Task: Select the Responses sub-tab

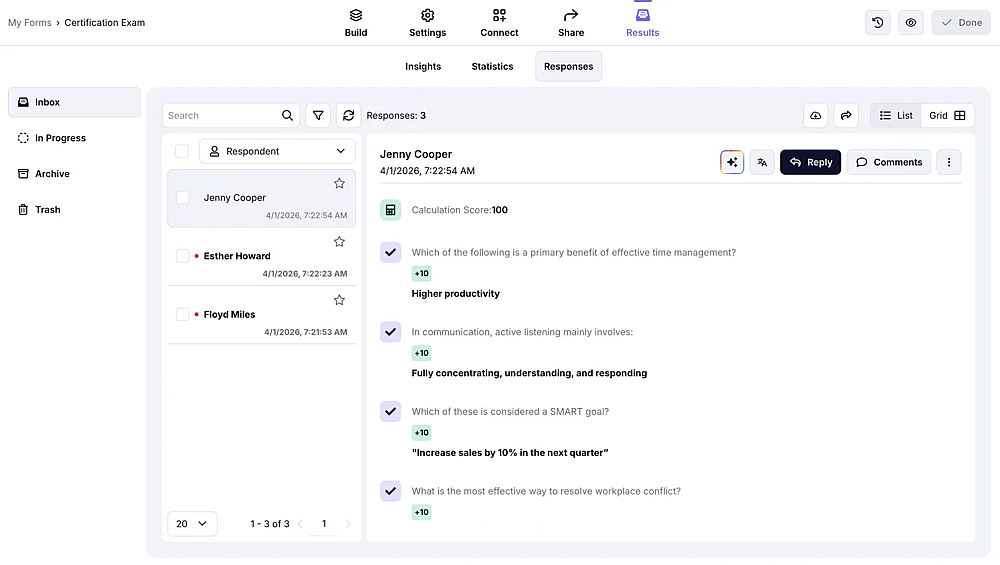Action: (x=568, y=66)
